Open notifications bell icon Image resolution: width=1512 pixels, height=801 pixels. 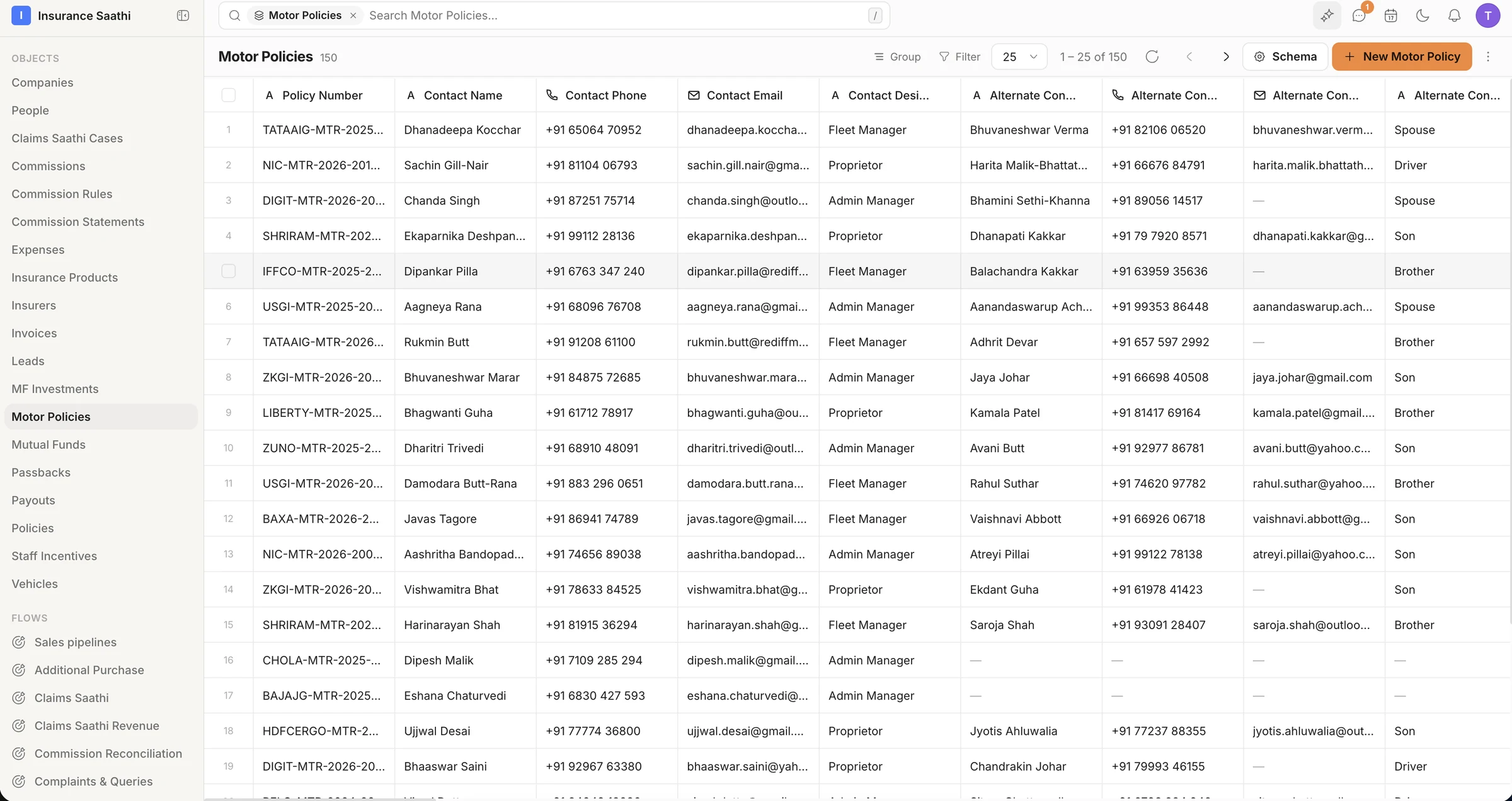pyautogui.click(x=1454, y=16)
